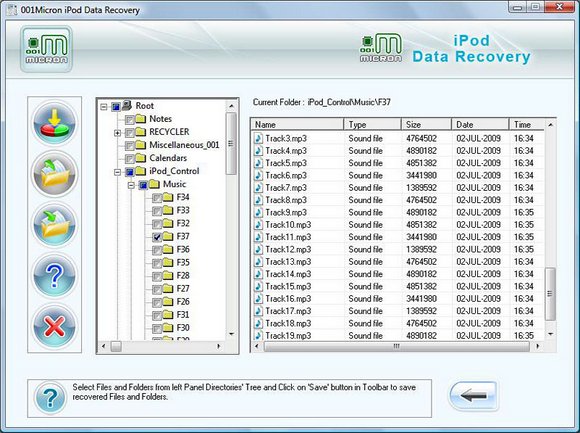Click scroll right arrow of file list

[537, 346]
